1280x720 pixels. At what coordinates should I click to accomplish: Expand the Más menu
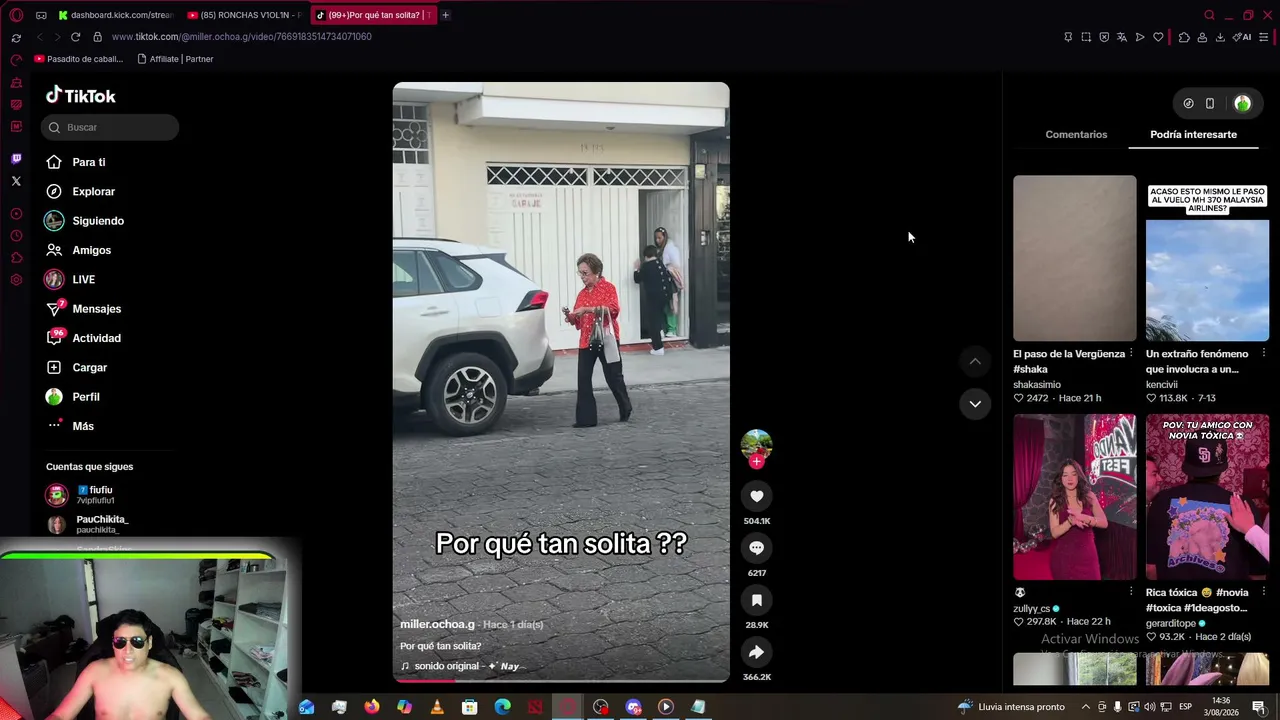71,426
